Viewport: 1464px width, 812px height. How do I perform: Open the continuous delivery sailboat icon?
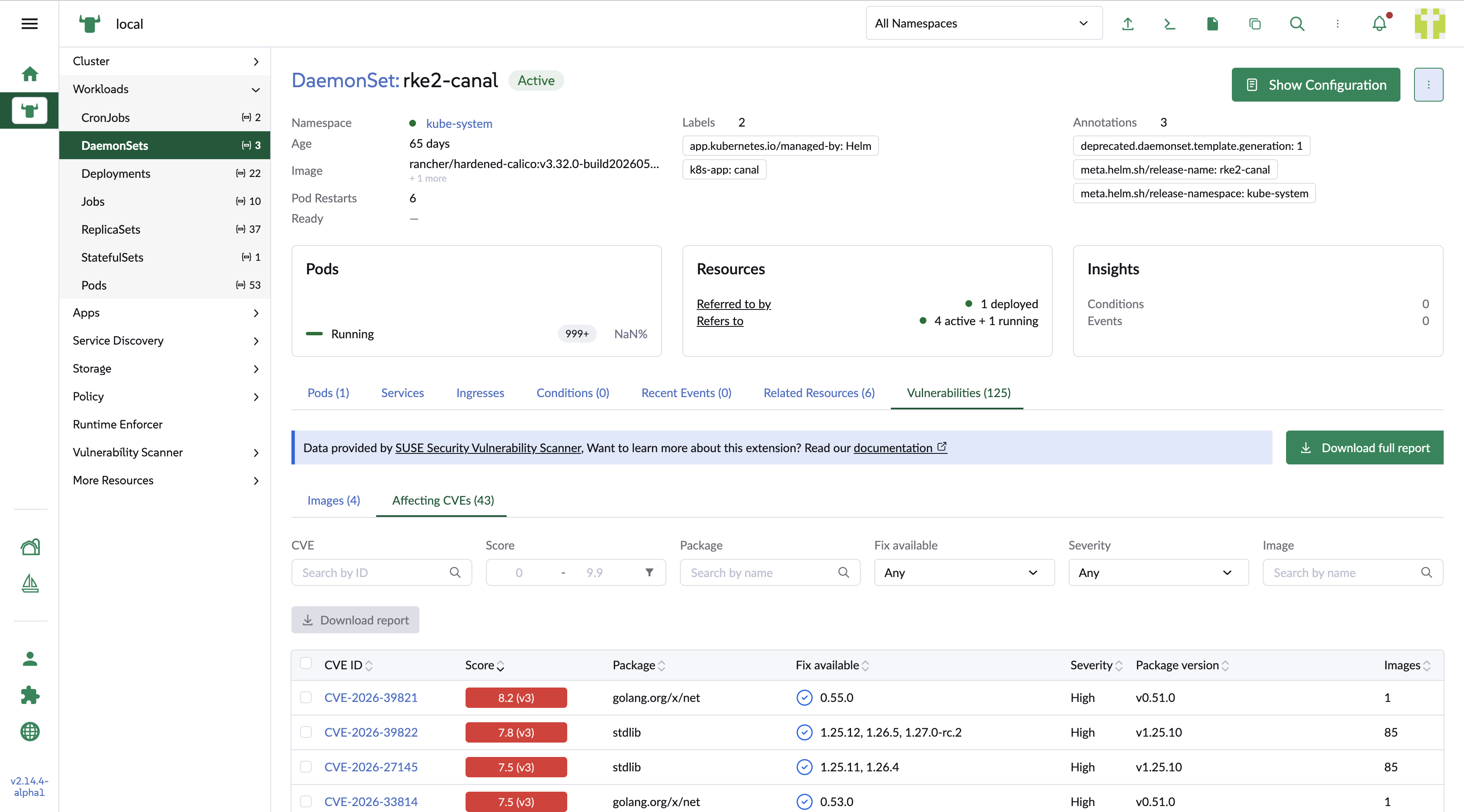(x=30, y=583)
